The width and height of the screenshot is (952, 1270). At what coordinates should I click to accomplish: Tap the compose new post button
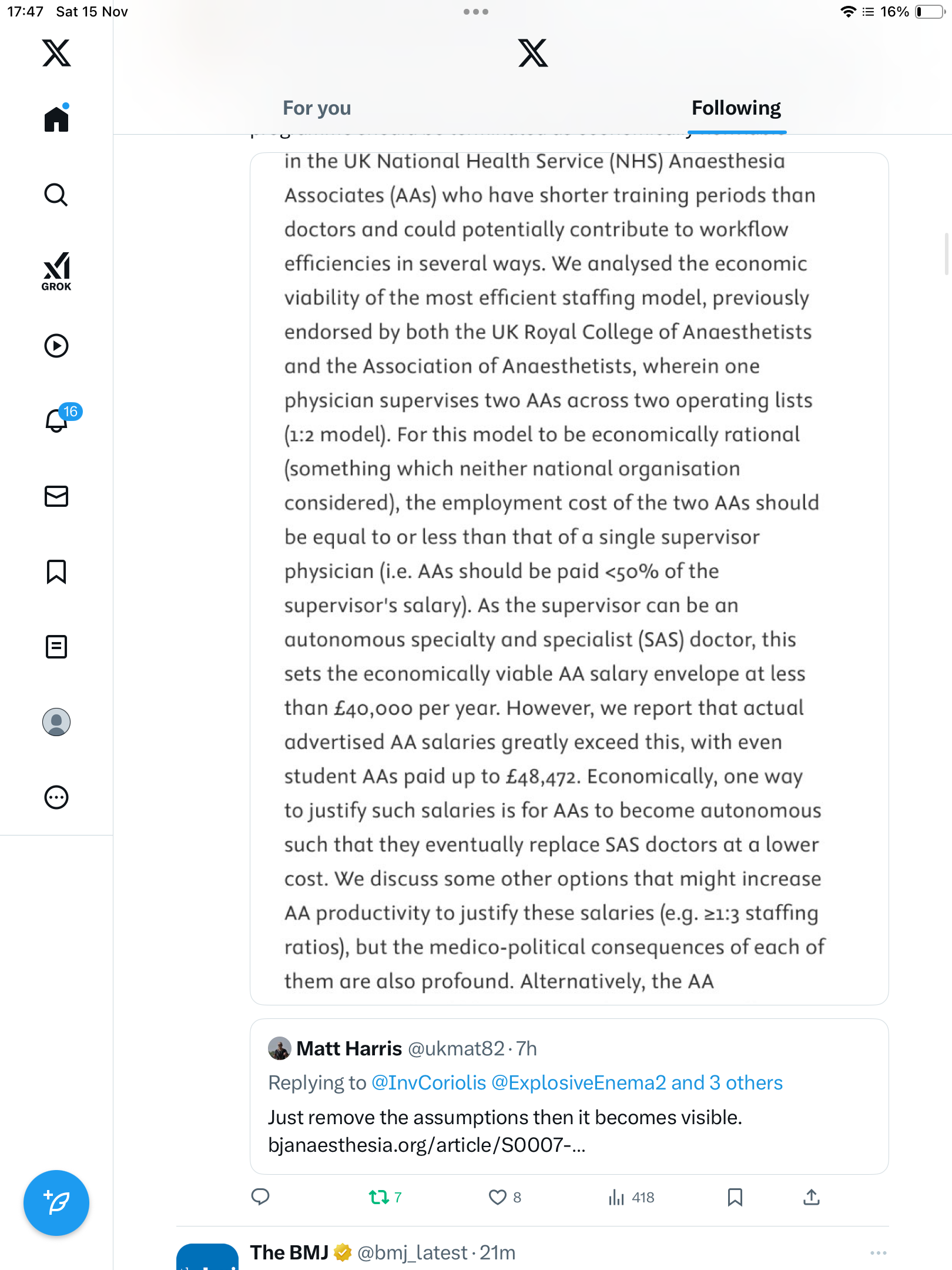click(x=56, y=1203)
